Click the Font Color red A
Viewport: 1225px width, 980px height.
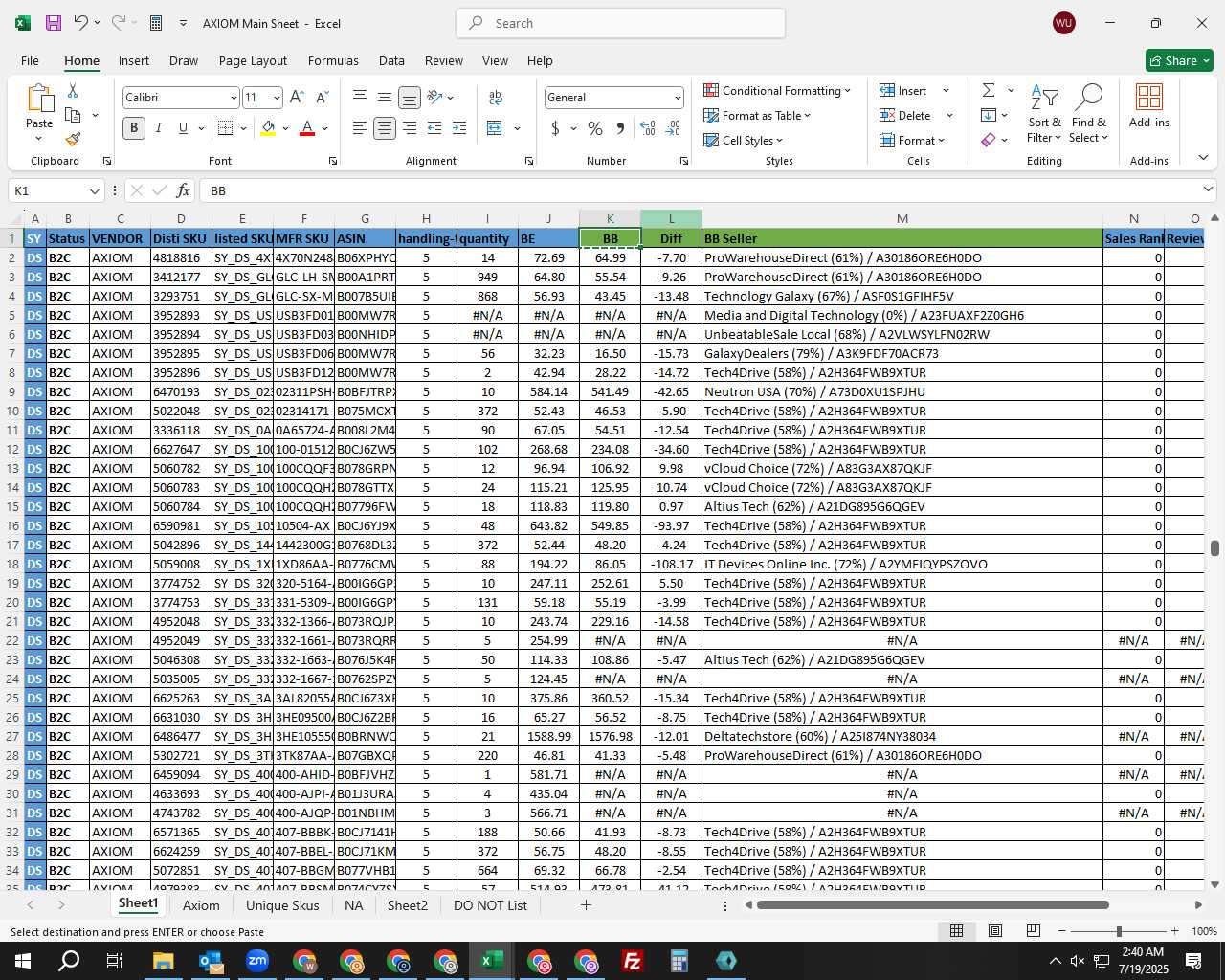pos(307,128)
